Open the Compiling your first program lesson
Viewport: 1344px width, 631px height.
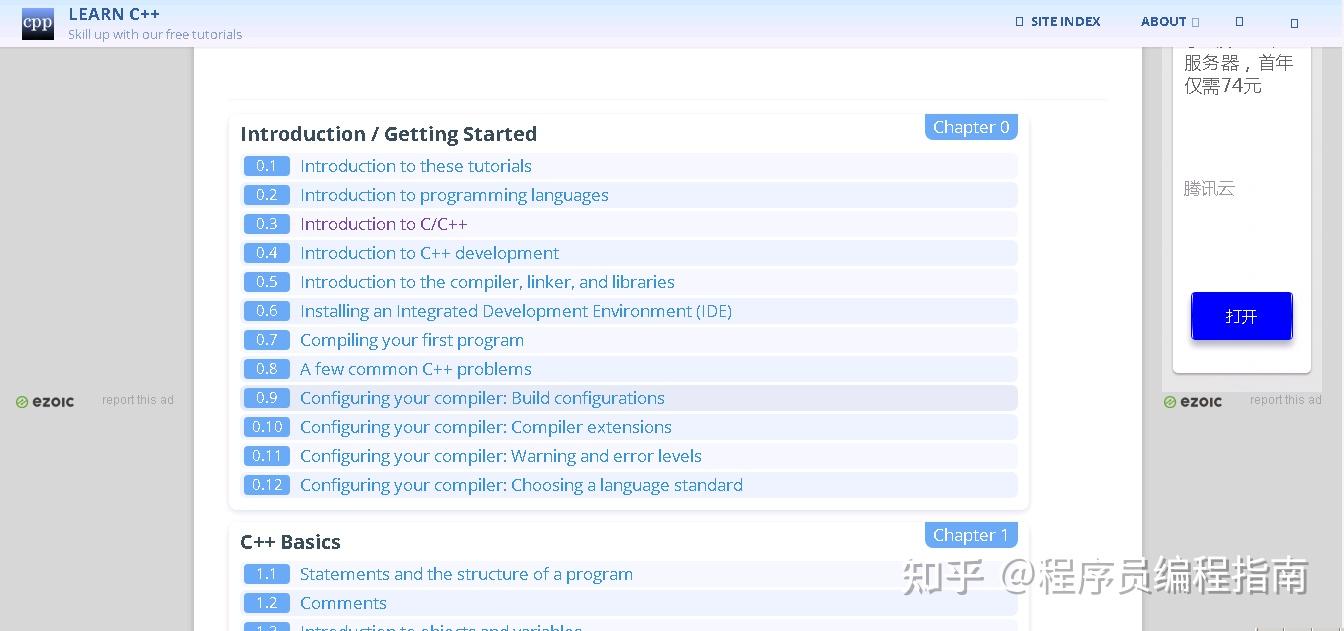point(412,340)
